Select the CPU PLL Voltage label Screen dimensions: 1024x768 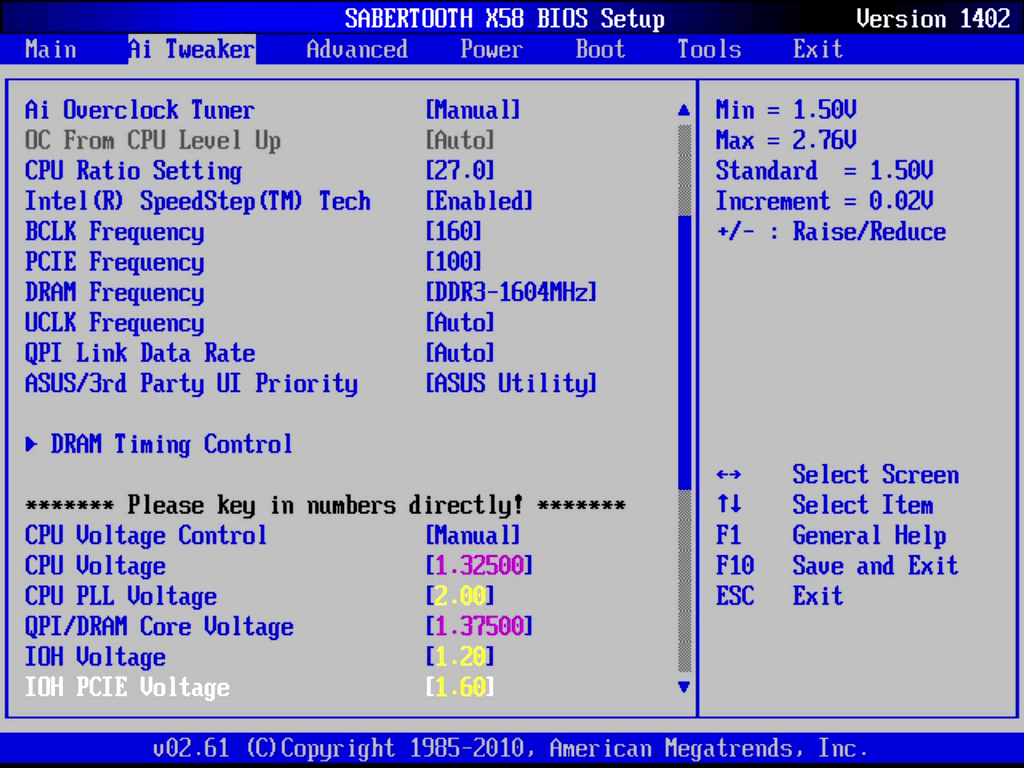pyautogui.click(x=121, y=597)
